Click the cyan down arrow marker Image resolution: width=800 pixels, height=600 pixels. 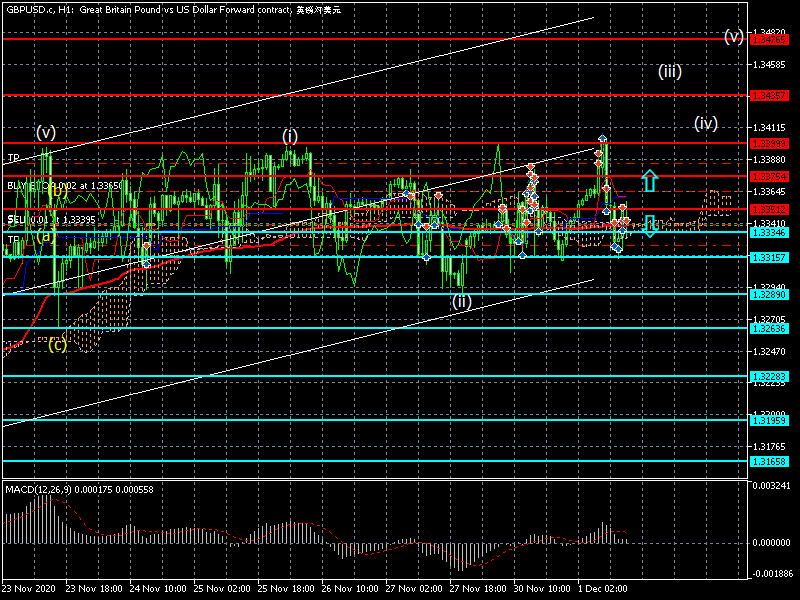click(650, 226)
